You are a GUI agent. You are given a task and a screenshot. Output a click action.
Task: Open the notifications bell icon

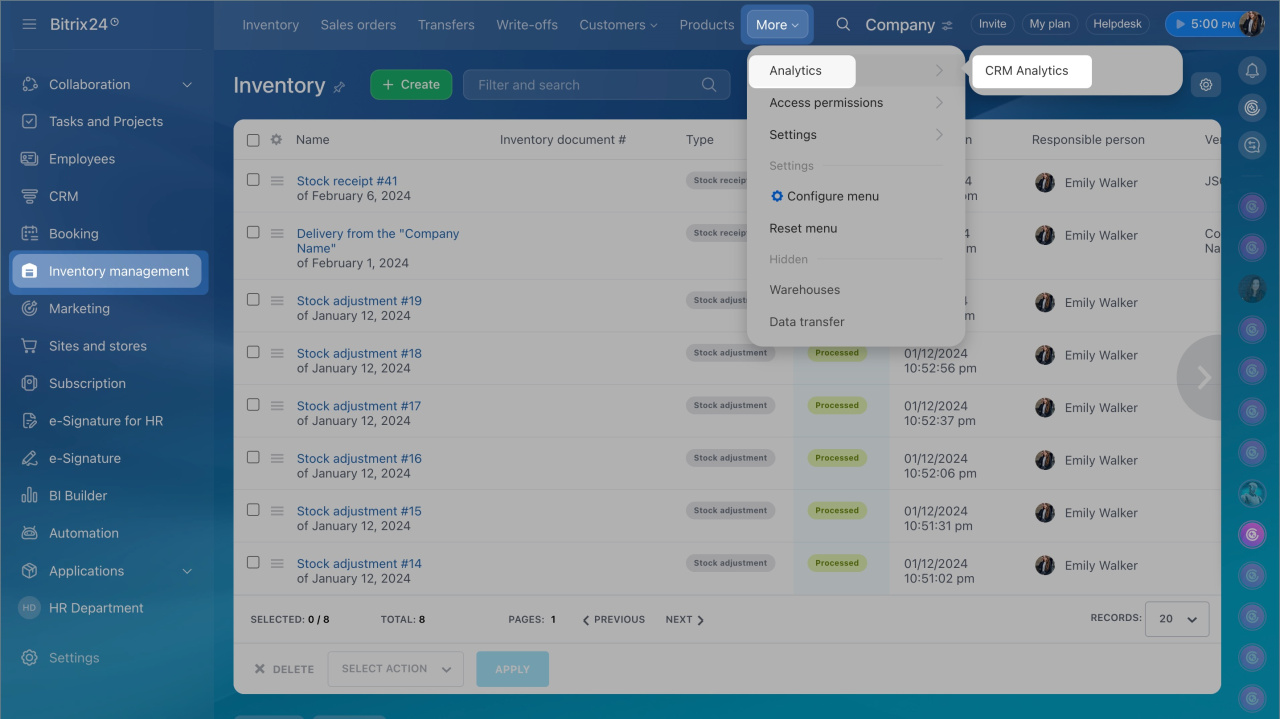(1251, 70)
